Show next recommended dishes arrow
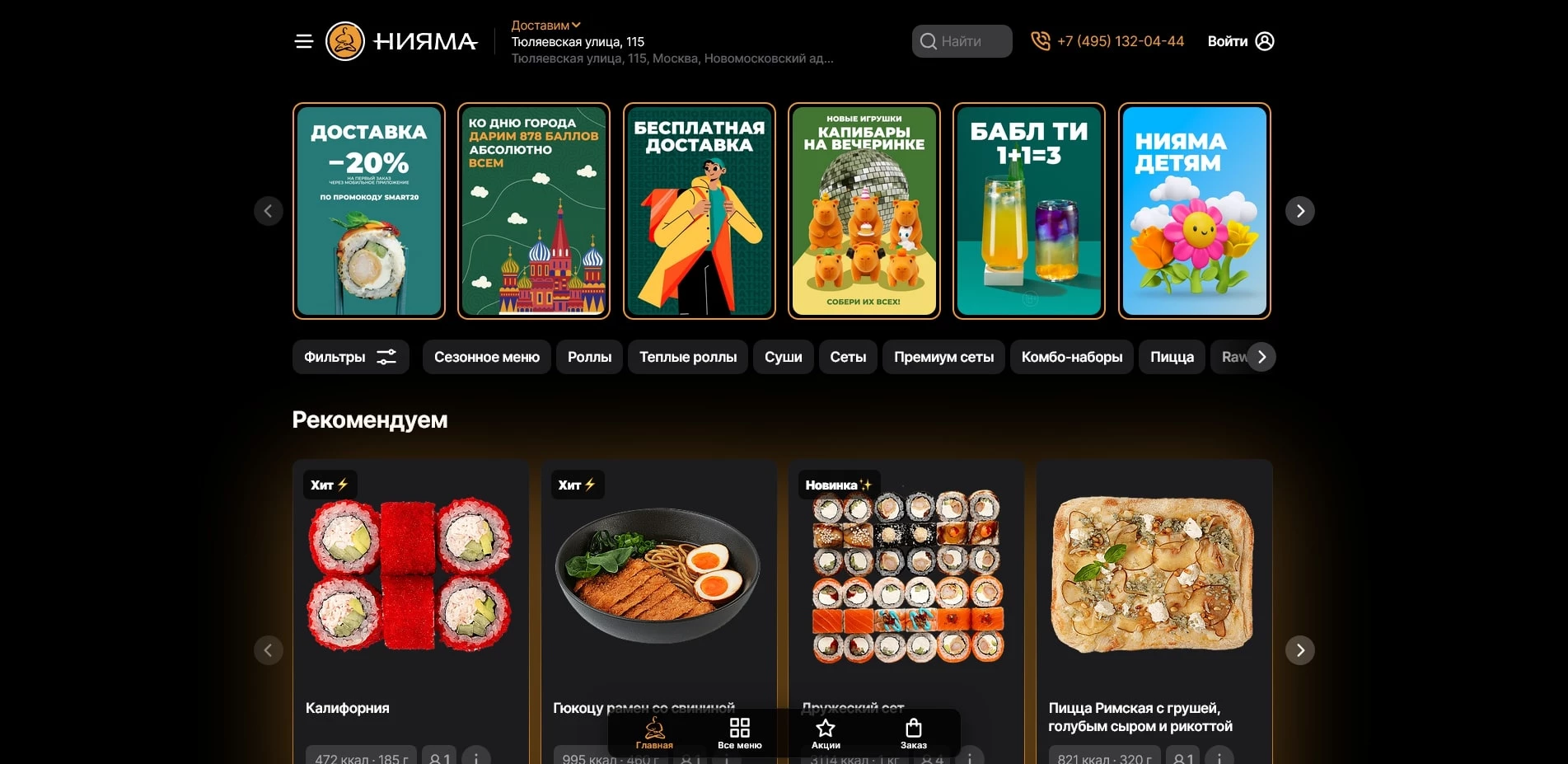This screenshot has height=764, width=1568. click(1300, 650)
